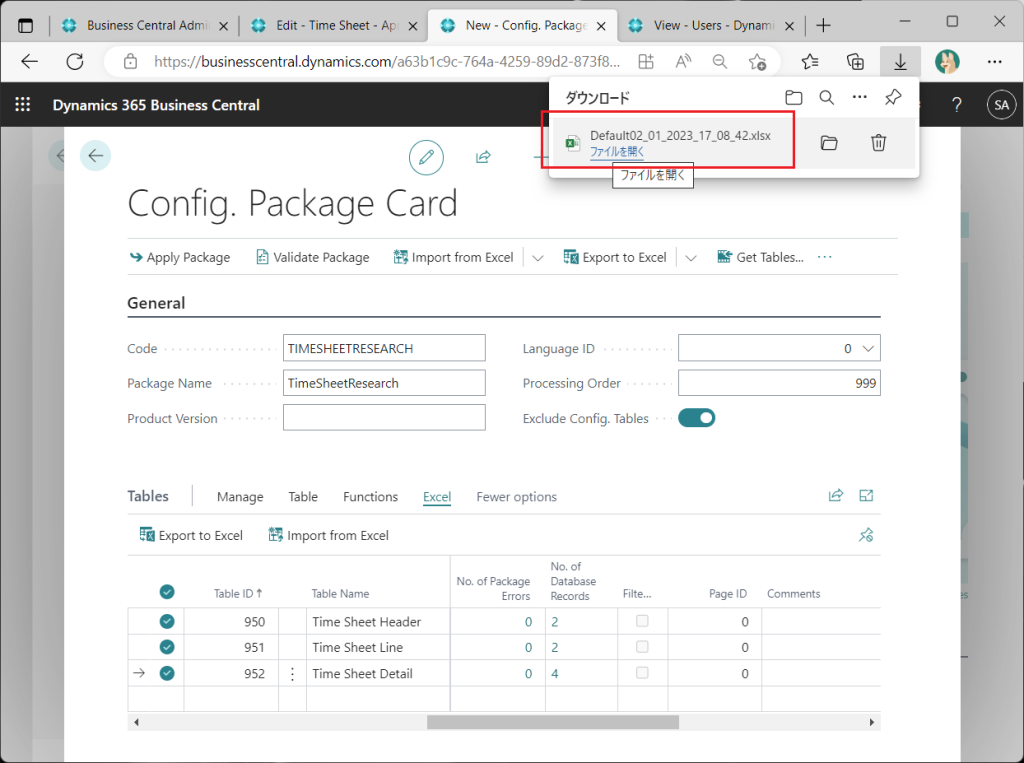Click the Product Version input field
The image size is (1024, 763).
[x=384, y=418]
